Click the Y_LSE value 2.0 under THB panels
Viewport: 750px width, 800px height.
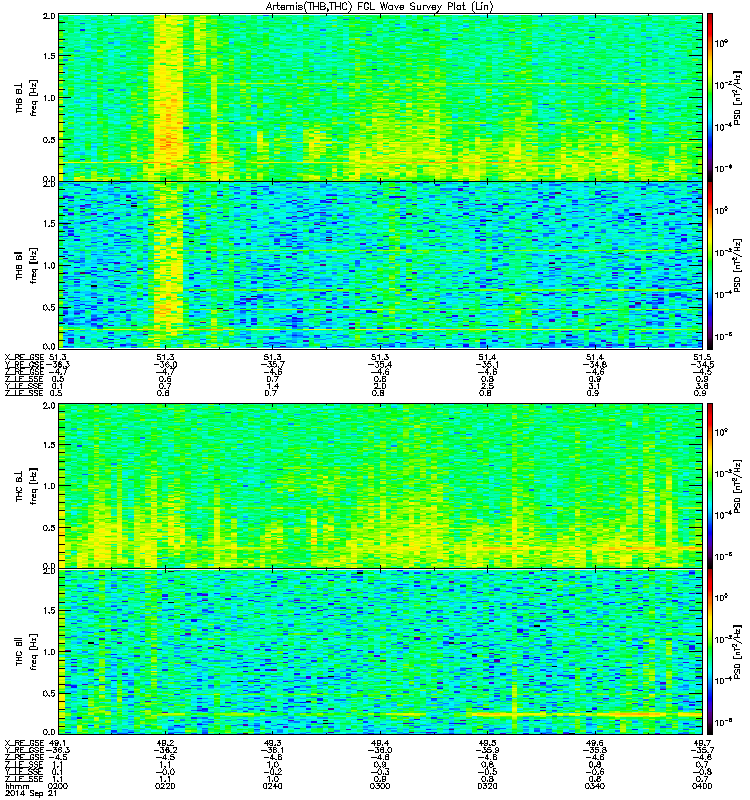(381, 386)
